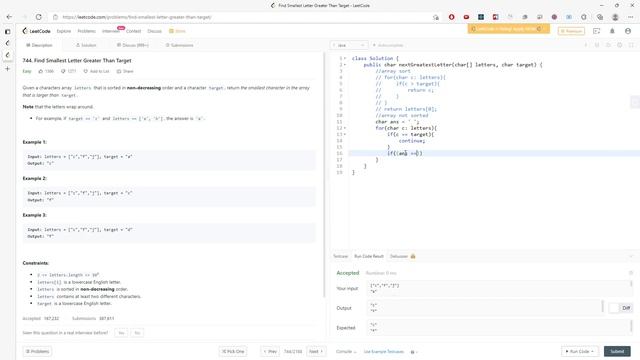Open the Store nav item

point(177,31)
